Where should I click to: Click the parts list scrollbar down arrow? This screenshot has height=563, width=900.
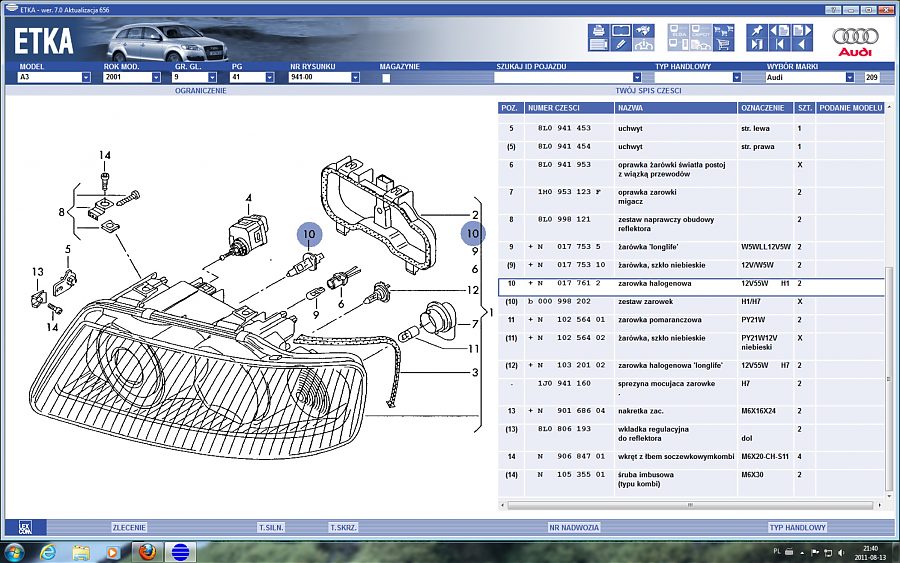(890, 496)
